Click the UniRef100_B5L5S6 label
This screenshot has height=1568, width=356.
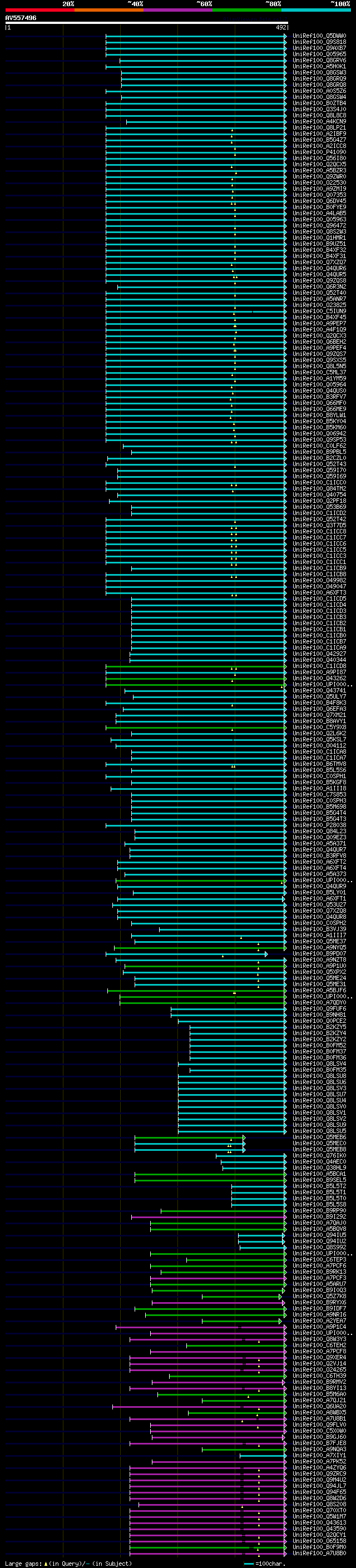(319, 770)
